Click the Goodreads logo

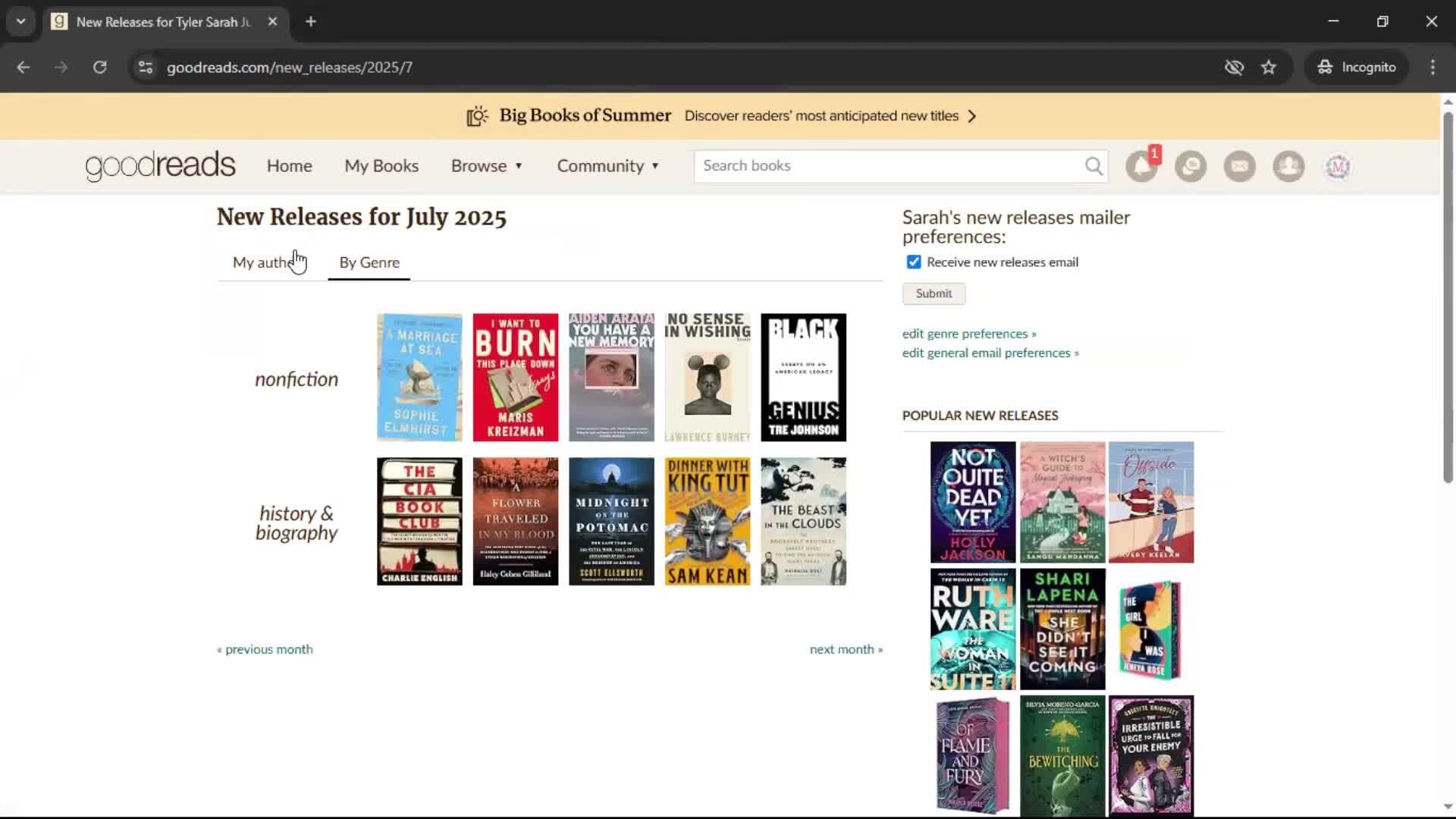(160, 166)
